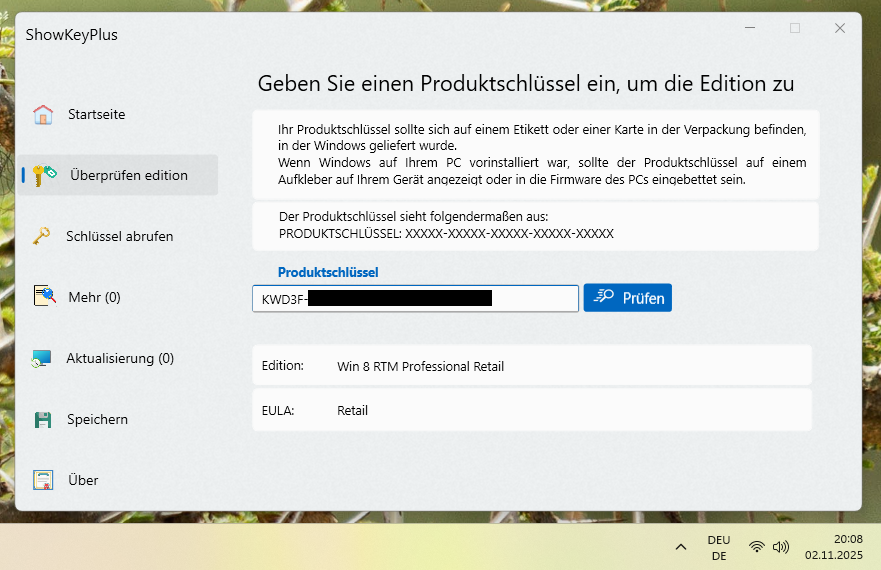
Task: Click the Edition value Win 8 RTM Professional Retail
Action: [420, 367]
